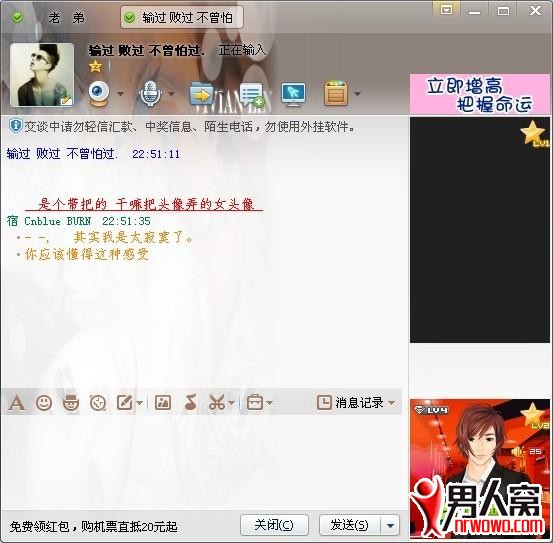553x543 pixels.
Task: Open the applications box icon
Action: (x=336, y=93)
